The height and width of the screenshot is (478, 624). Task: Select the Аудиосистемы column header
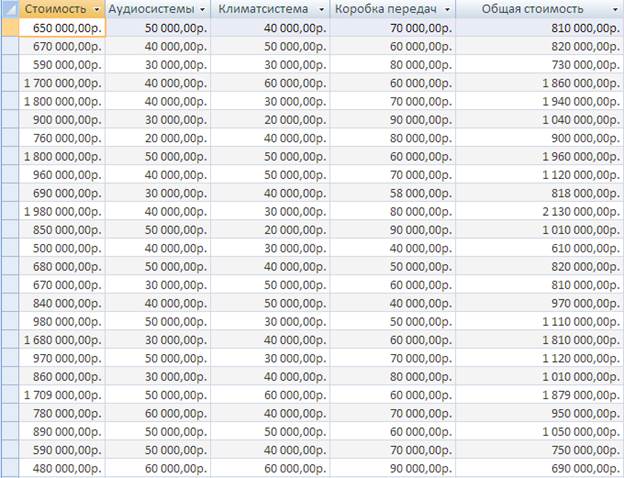coord(158,9)
